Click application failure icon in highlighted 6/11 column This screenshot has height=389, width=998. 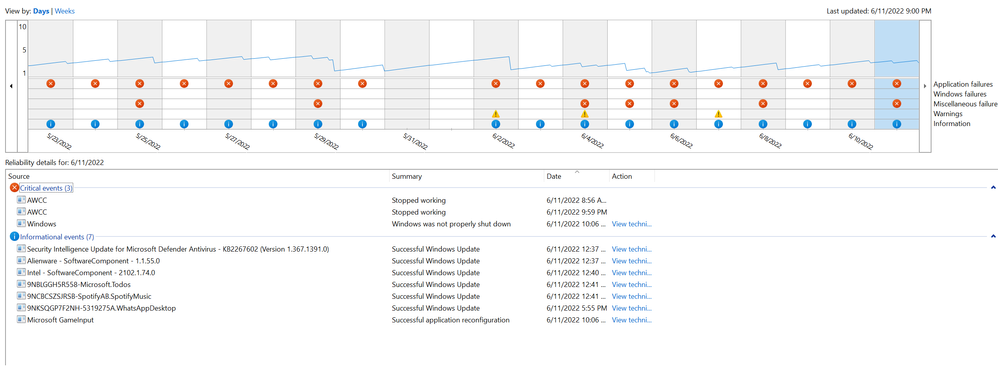point(897,83)
